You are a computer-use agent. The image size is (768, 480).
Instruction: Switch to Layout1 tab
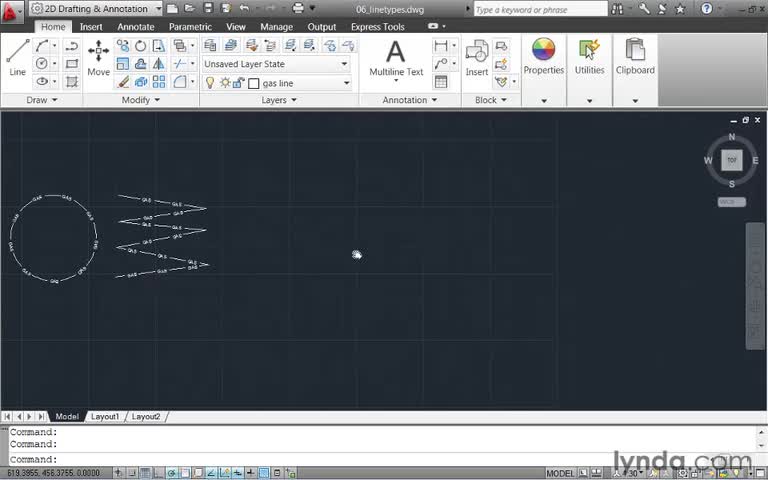coord(105,417)
